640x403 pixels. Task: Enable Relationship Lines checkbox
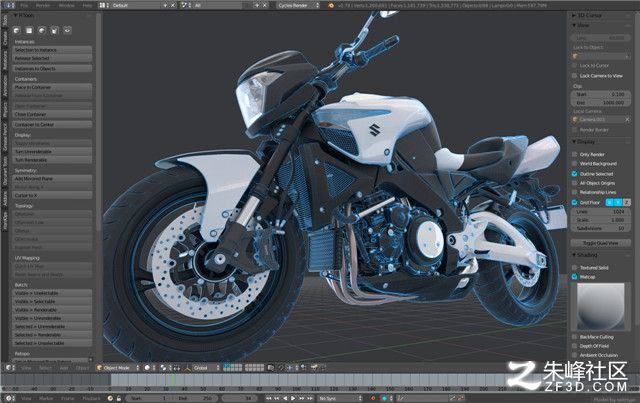[574, 192]
